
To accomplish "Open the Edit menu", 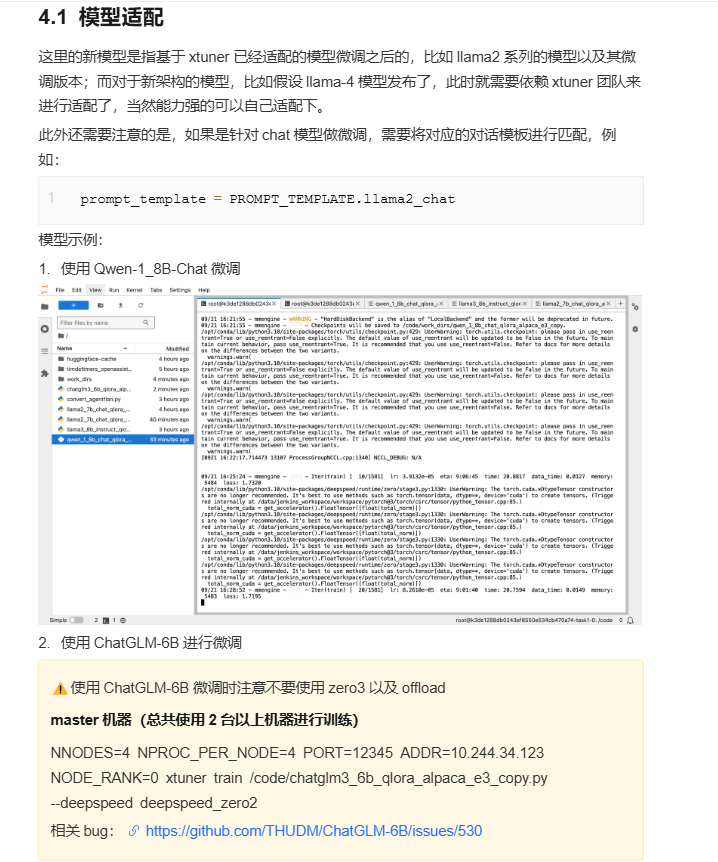I will (77, 290).
